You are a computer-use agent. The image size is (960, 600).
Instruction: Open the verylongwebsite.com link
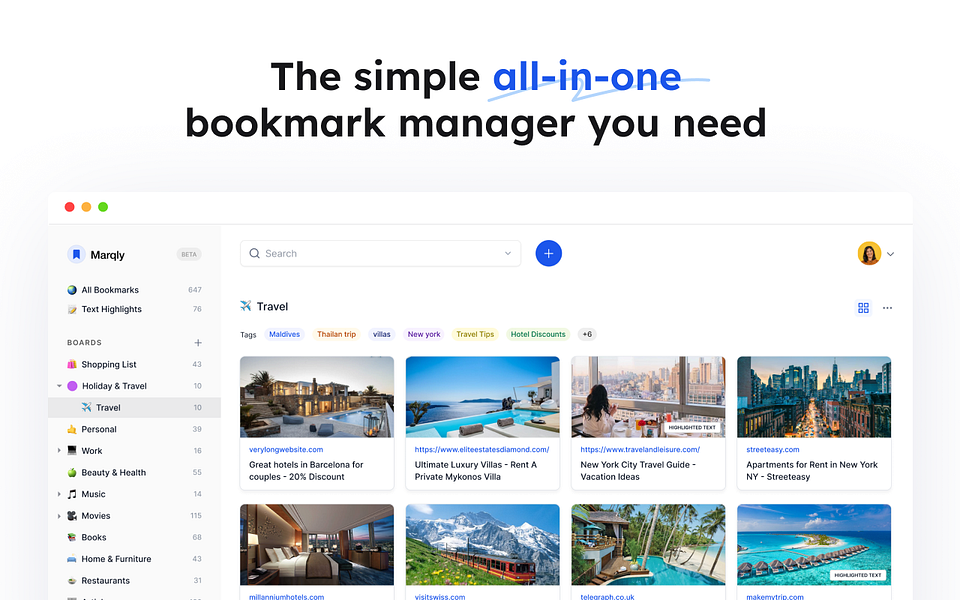pos(286,449)
